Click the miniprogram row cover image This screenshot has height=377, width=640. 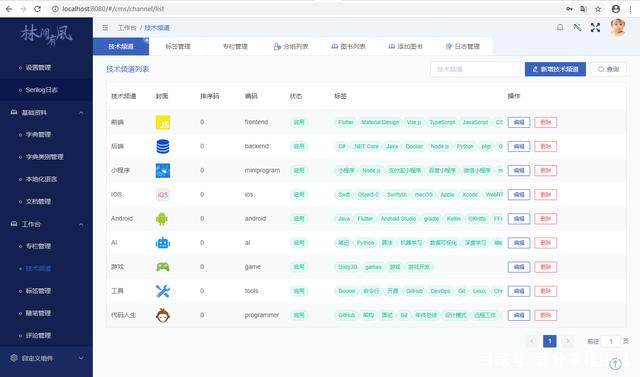[163, 171]
